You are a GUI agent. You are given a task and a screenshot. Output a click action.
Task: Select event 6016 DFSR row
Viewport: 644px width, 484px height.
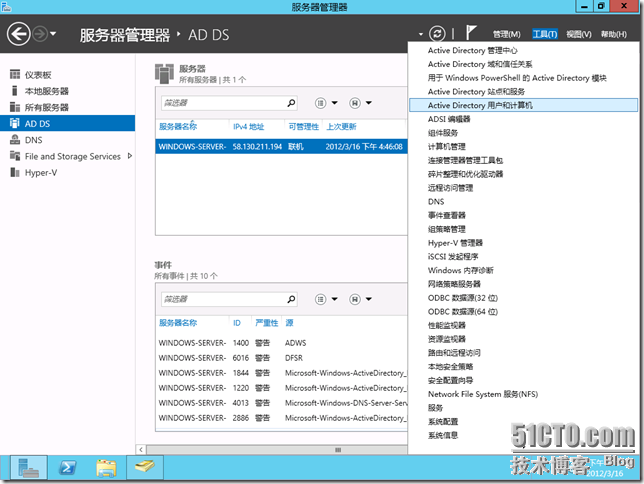281,358
